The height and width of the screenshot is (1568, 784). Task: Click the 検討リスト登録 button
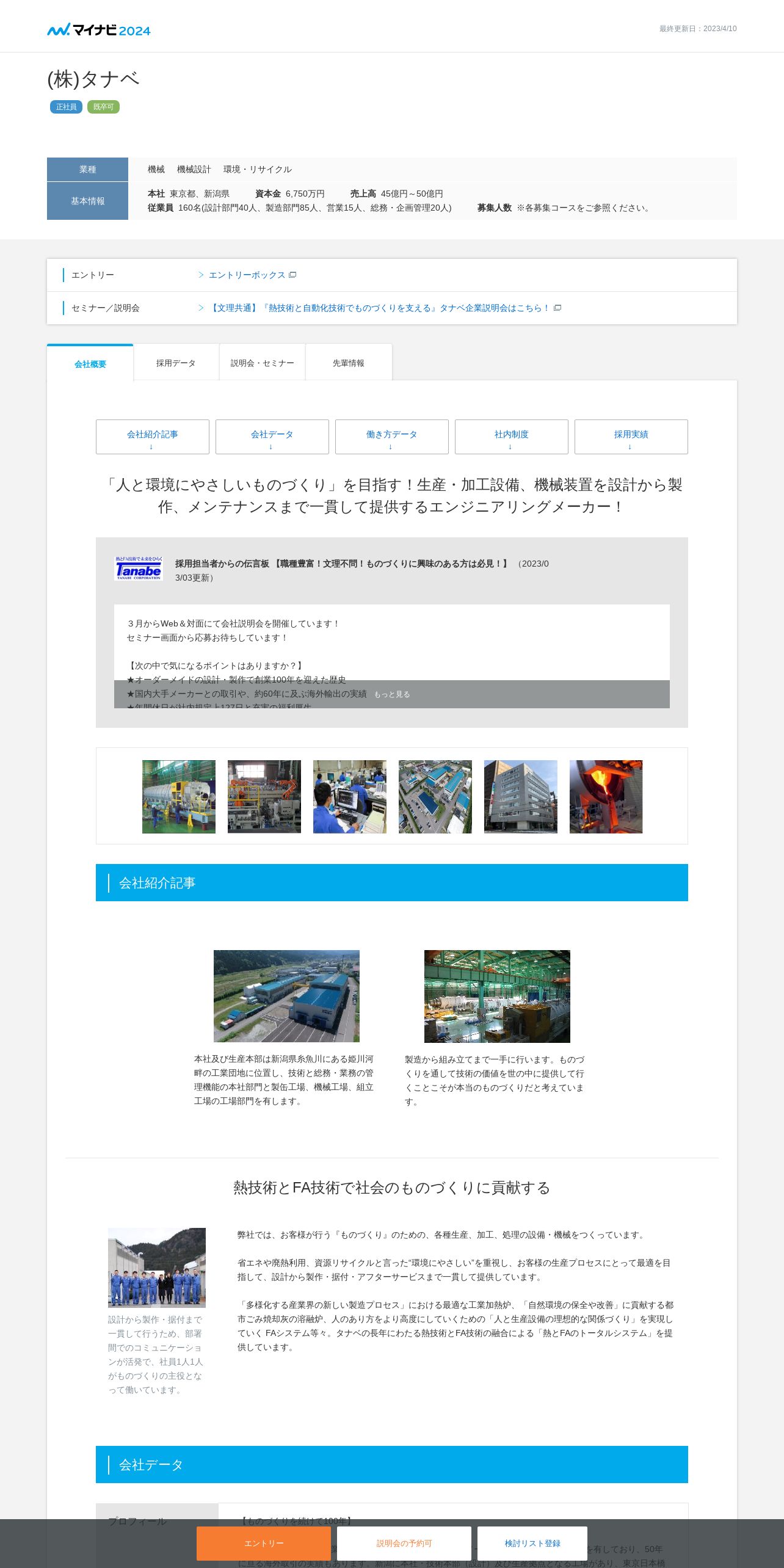tap(532, 1544)
